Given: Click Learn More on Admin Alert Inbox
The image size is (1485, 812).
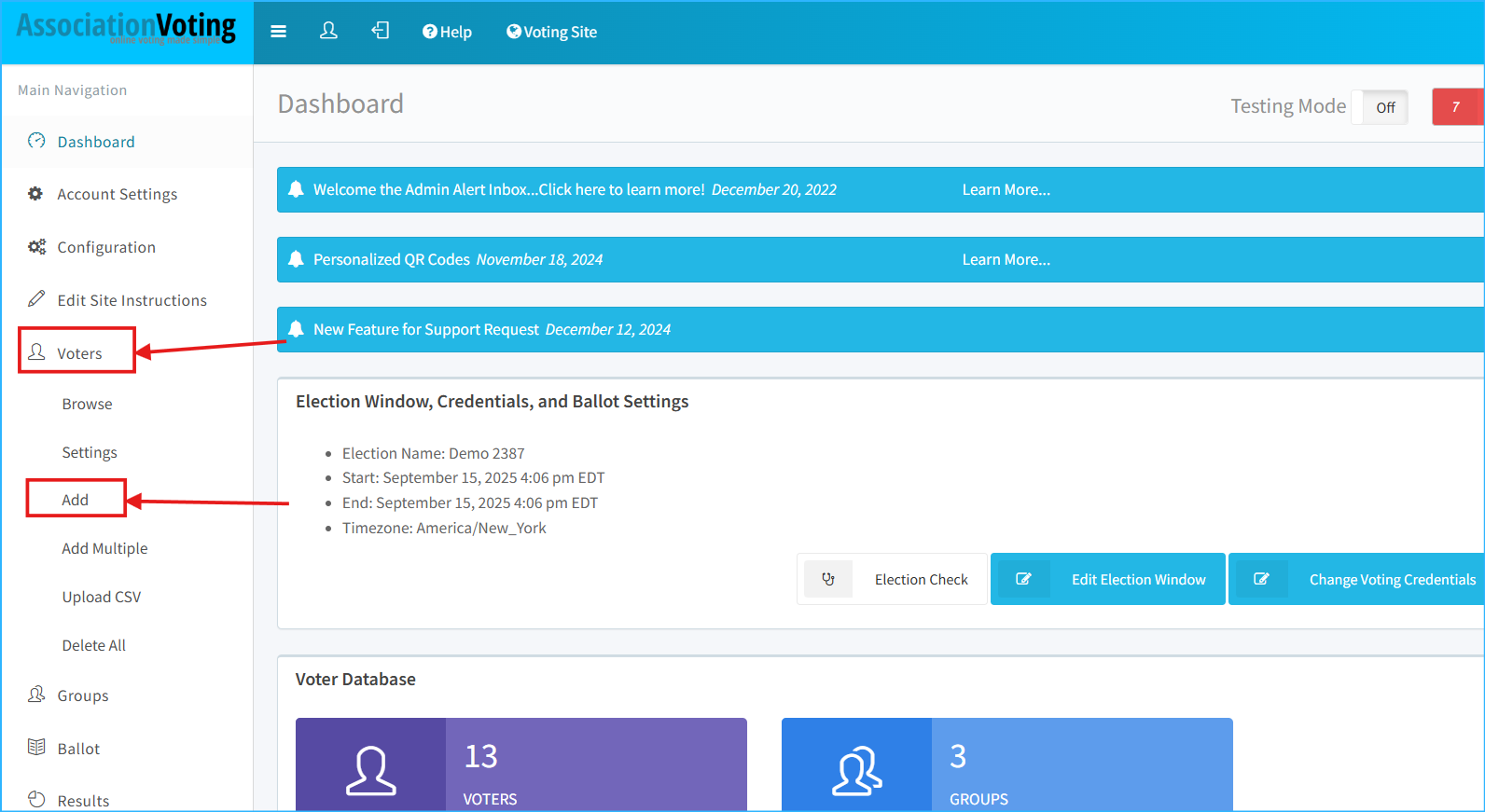Looking at the screenshot, I should pos(1006,189).
